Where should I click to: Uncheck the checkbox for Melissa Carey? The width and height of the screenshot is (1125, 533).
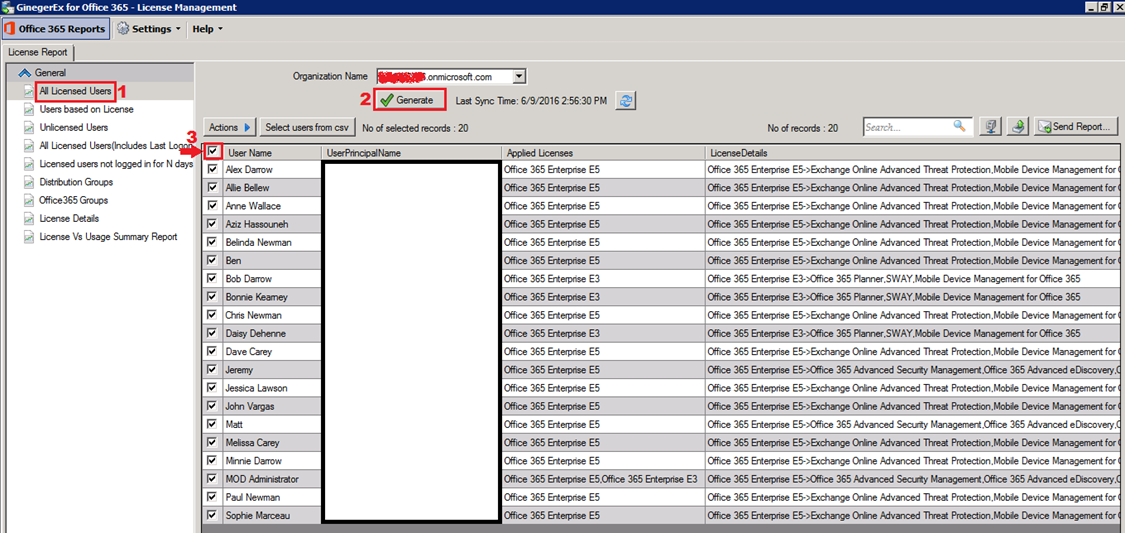[x=212, y=443]
